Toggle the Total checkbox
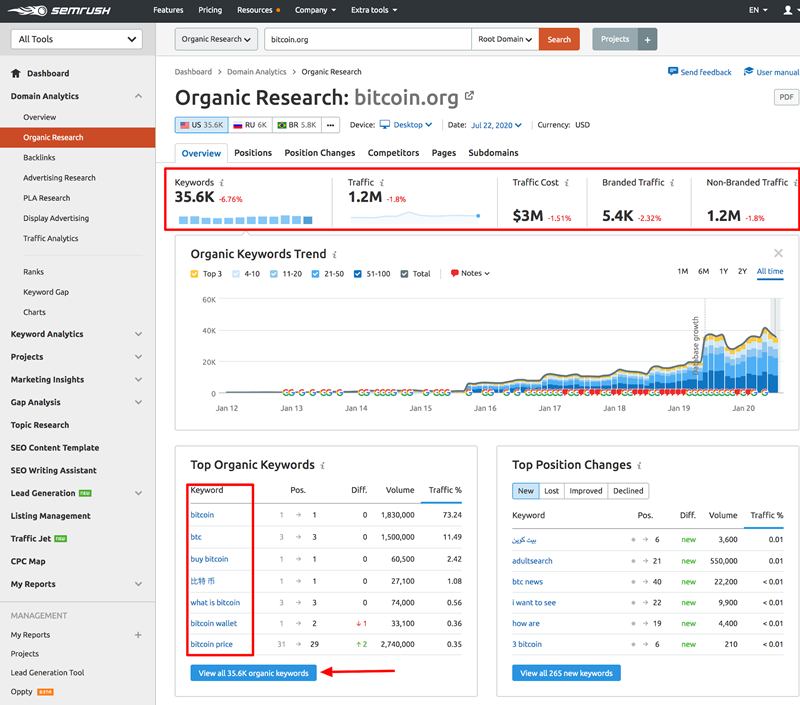The width and height of the screenshot is (800, 705). pyautogui.click(x=404, y=274)
